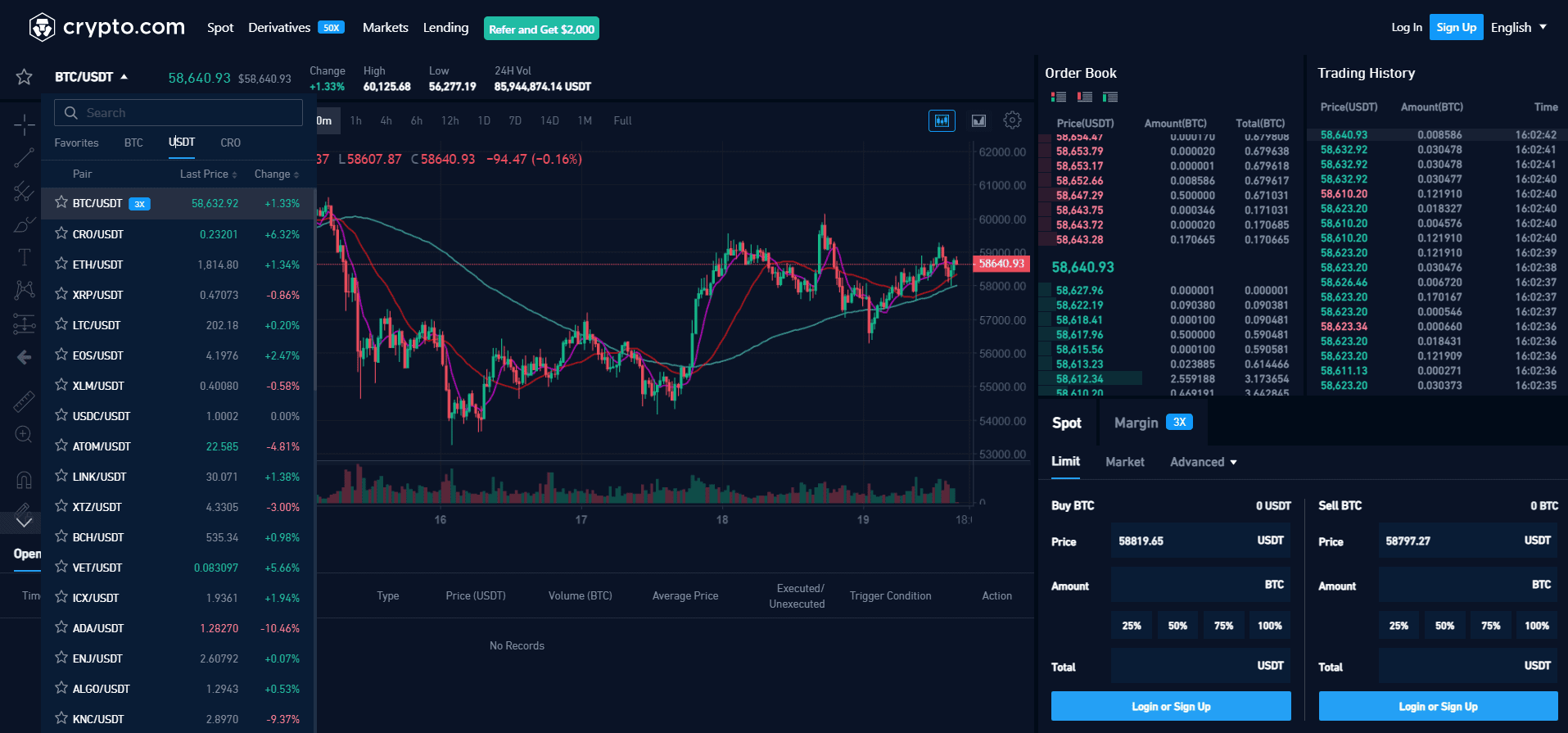Enable the magnet snap mode
Screen dimensions: 1568x733
tap(24, 480)
